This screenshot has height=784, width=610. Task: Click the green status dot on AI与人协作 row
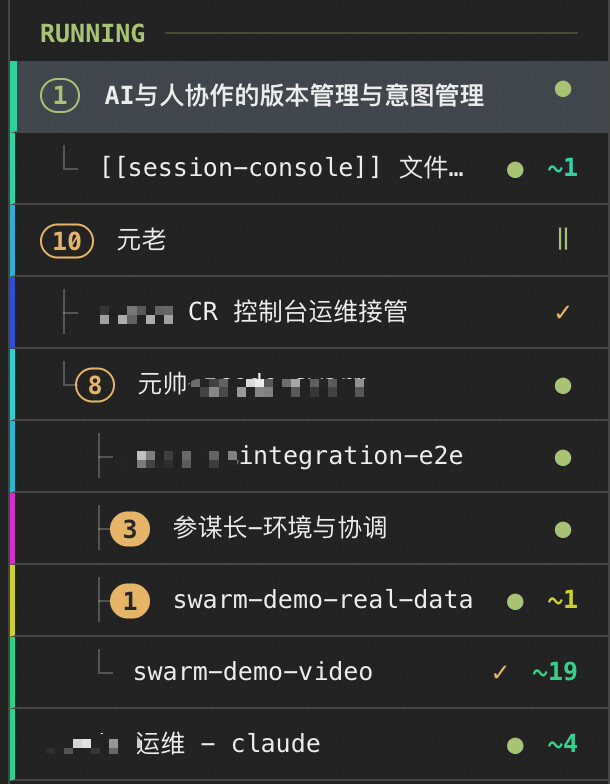click(x=563, y=90)
